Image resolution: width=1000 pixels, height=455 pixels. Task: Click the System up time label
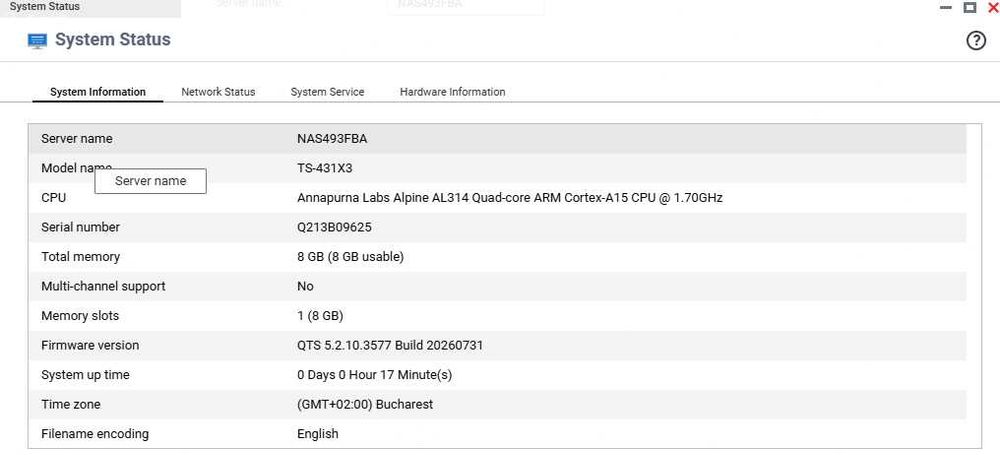[x=85, y=375]
